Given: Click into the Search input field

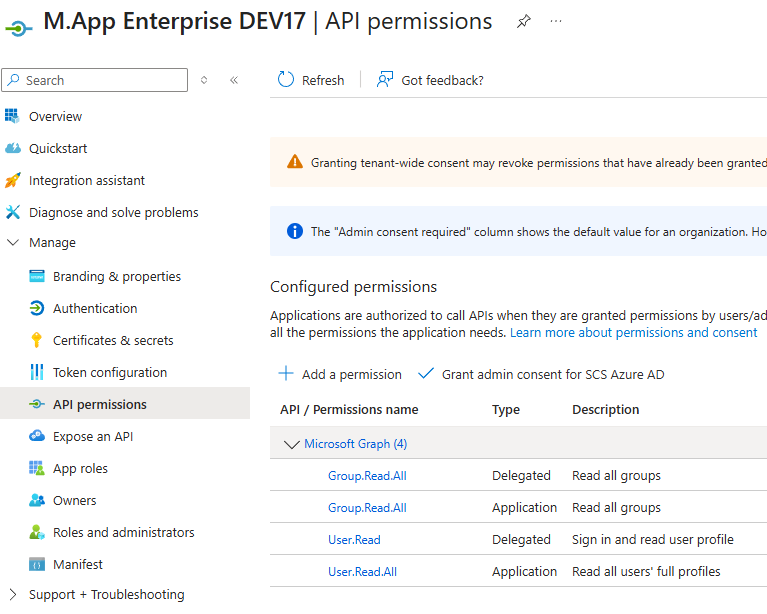Looking at the screenshot, I should 102,80.
